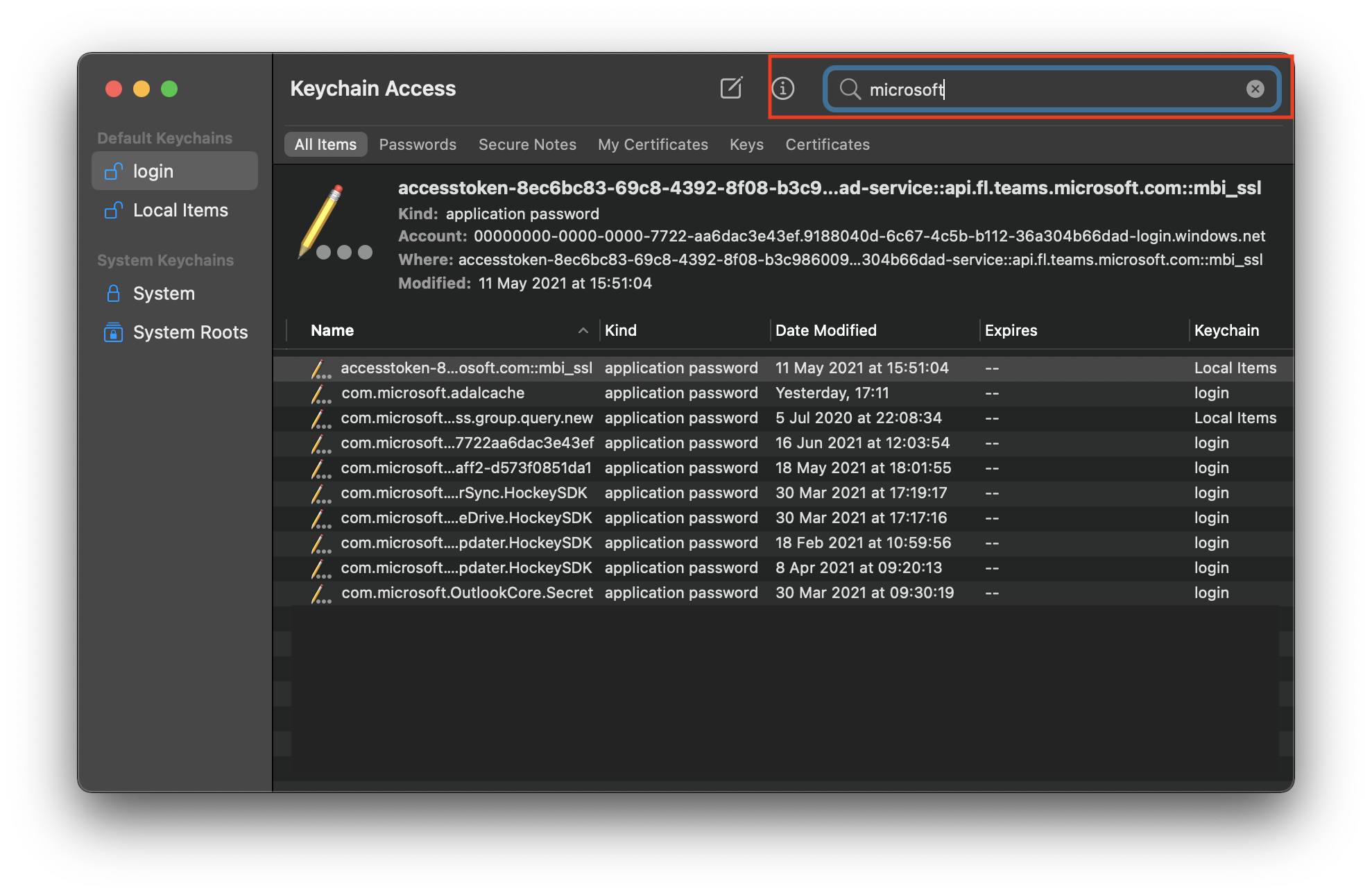Click into the search field containing microsoft
1372x895 pixels.
pyautogui.click(x=1052, y=89)
